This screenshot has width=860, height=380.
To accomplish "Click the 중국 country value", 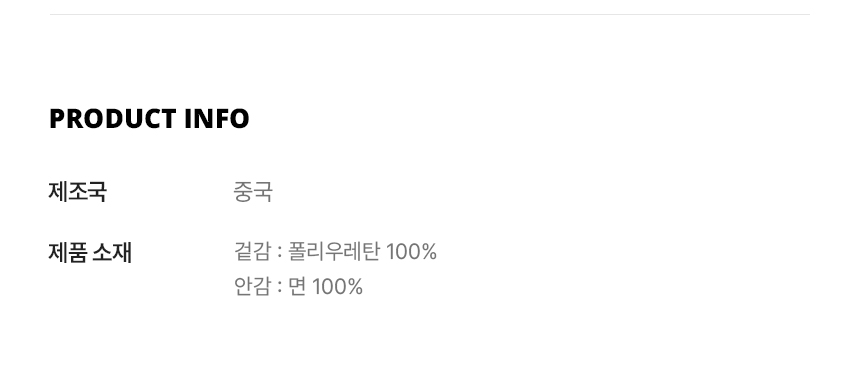I will (253, 192).
